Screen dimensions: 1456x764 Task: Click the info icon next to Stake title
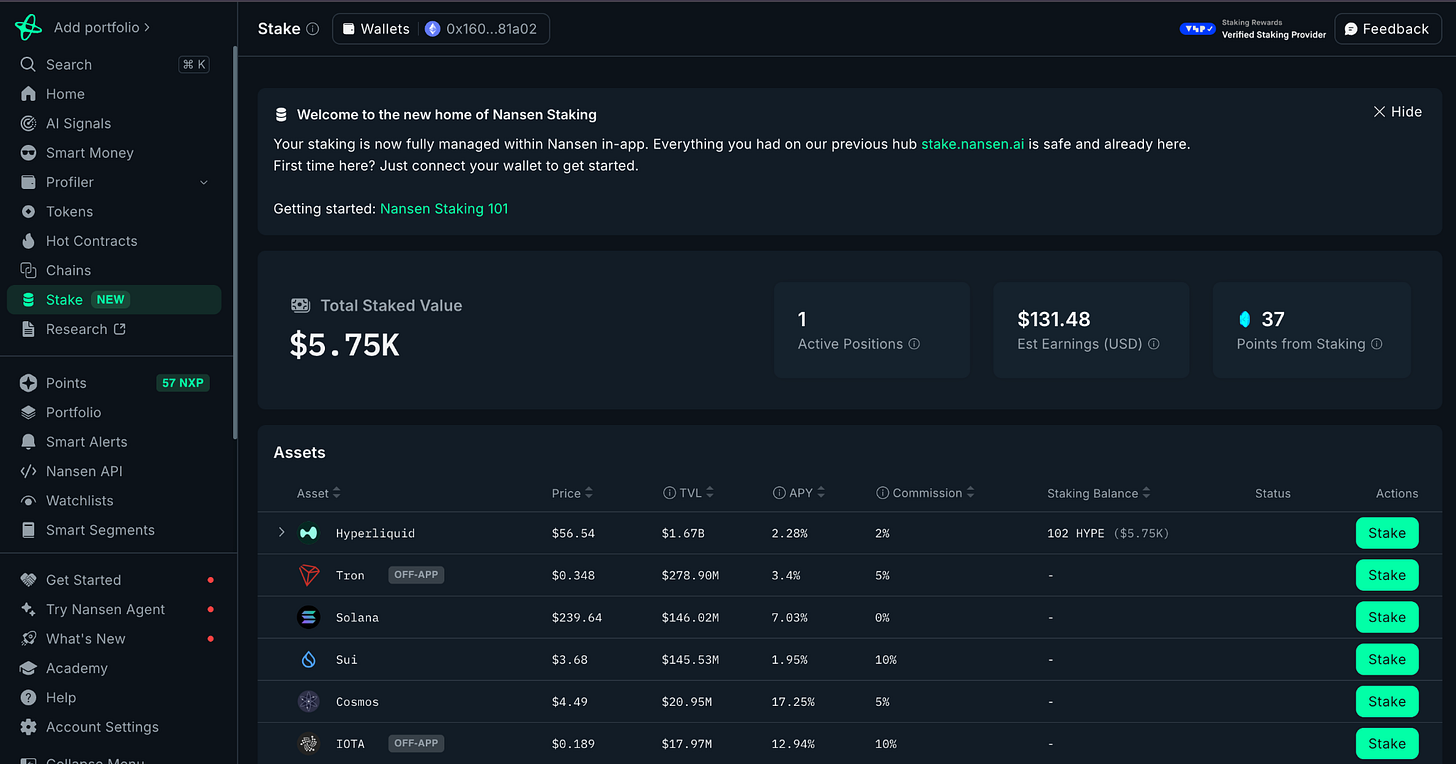[x=312, y=29]
